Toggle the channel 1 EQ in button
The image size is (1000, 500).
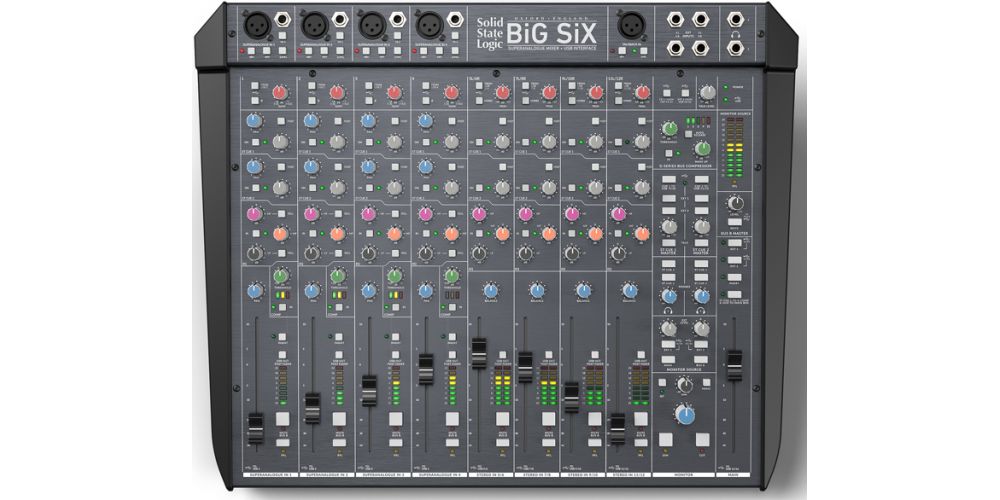point(254,234)
